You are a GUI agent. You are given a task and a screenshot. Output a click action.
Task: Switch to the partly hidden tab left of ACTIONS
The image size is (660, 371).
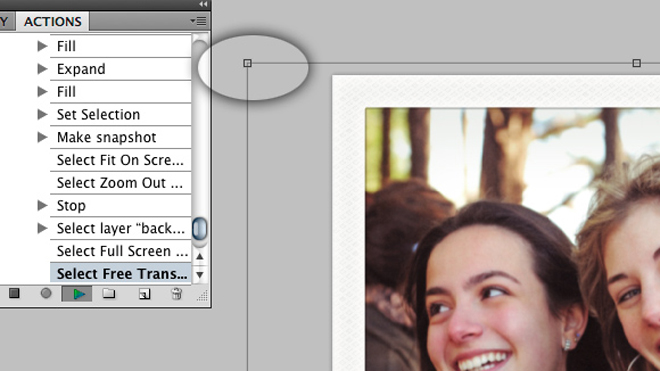click(6, 21)
